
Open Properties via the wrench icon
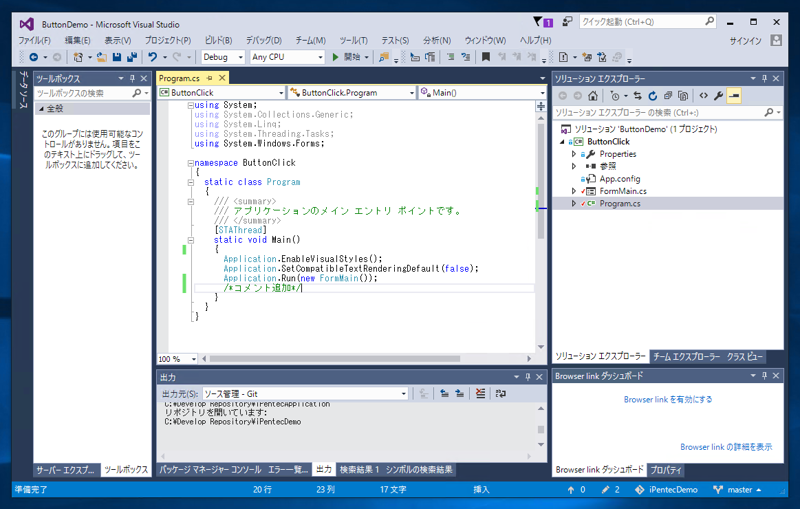pos(718,95)
